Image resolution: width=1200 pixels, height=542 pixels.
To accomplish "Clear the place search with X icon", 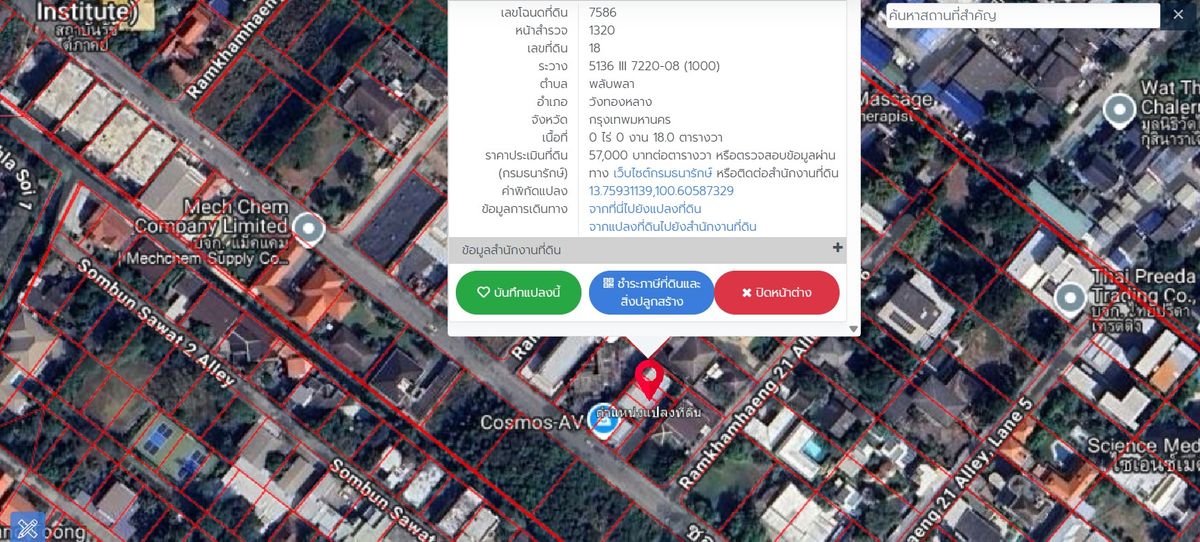I will click(x=1173, y=15).
